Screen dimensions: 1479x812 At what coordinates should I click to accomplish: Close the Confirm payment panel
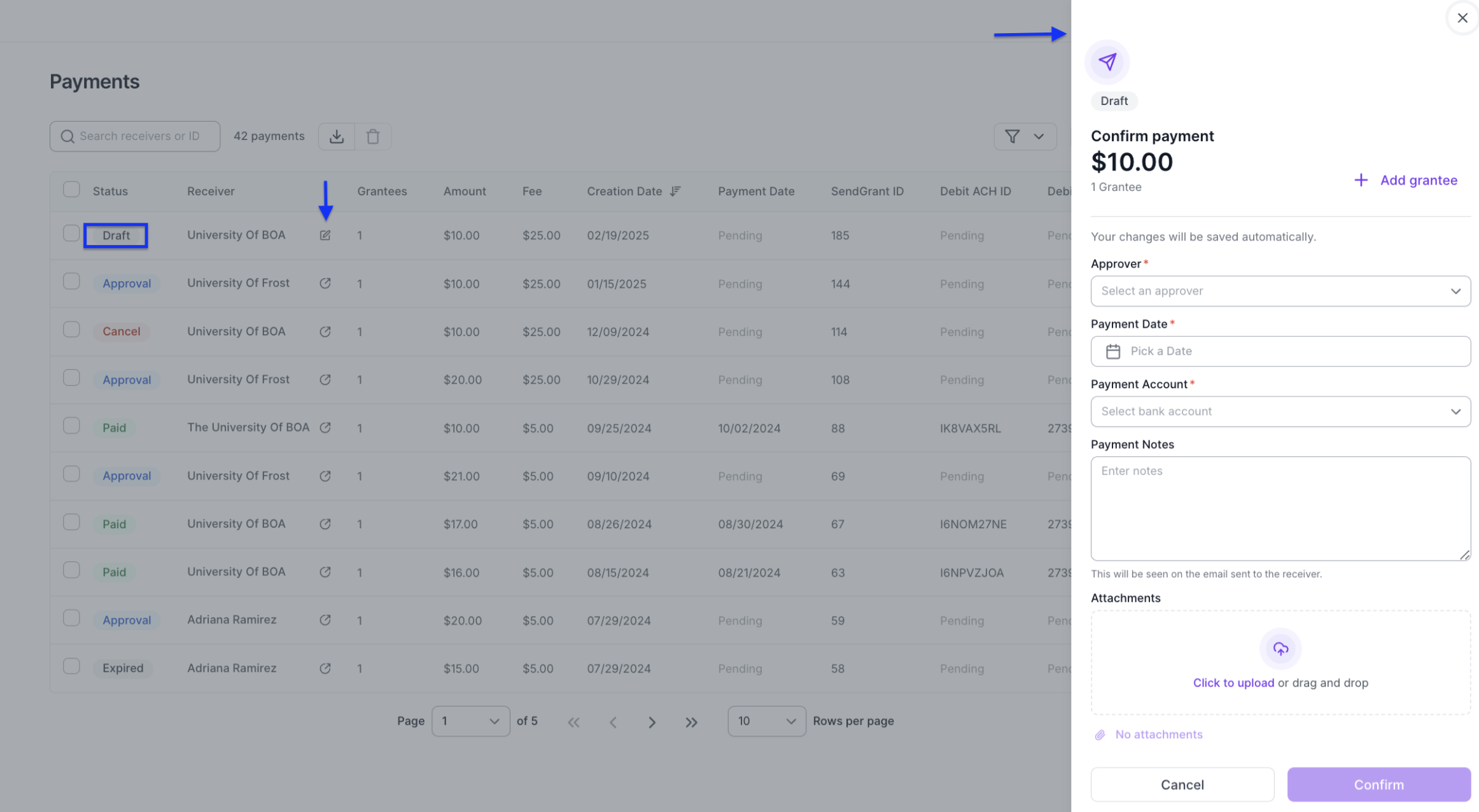[x=1462, y=18]
